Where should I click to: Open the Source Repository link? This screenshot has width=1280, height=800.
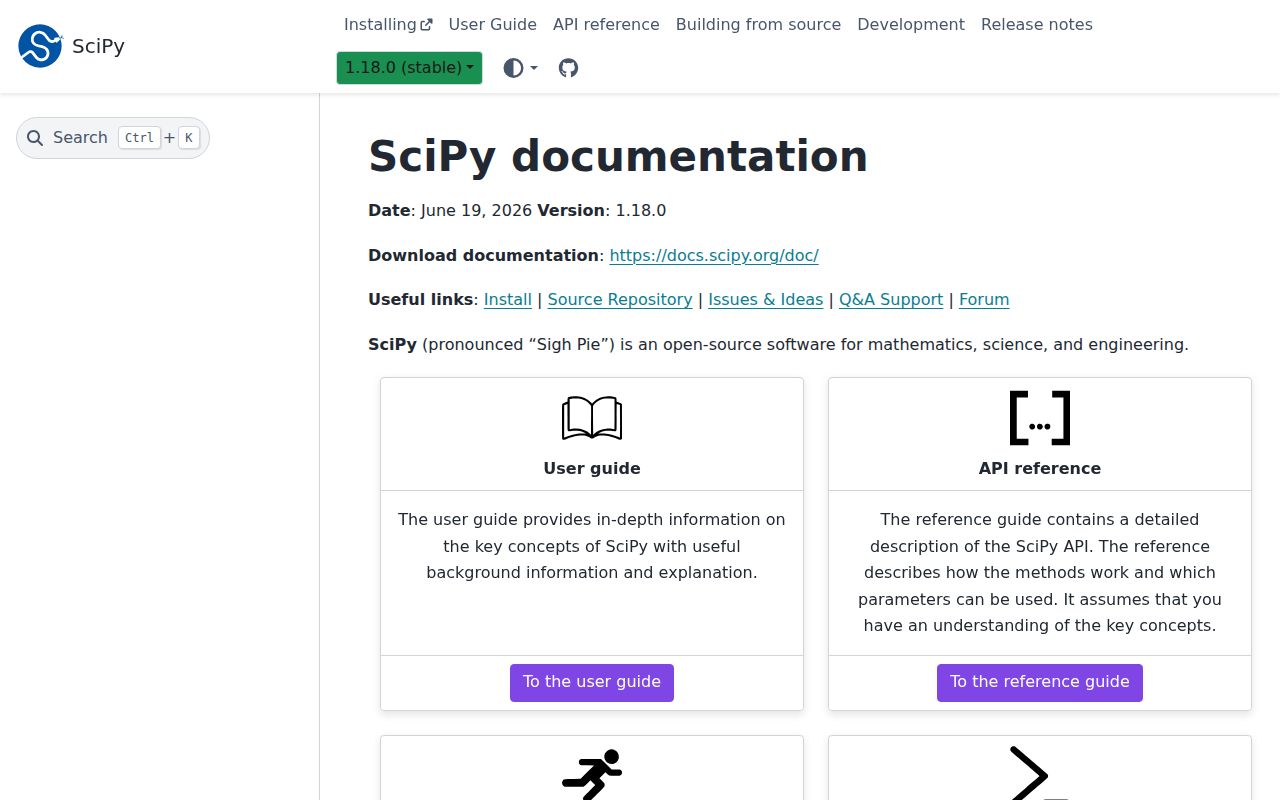point(620,299)
